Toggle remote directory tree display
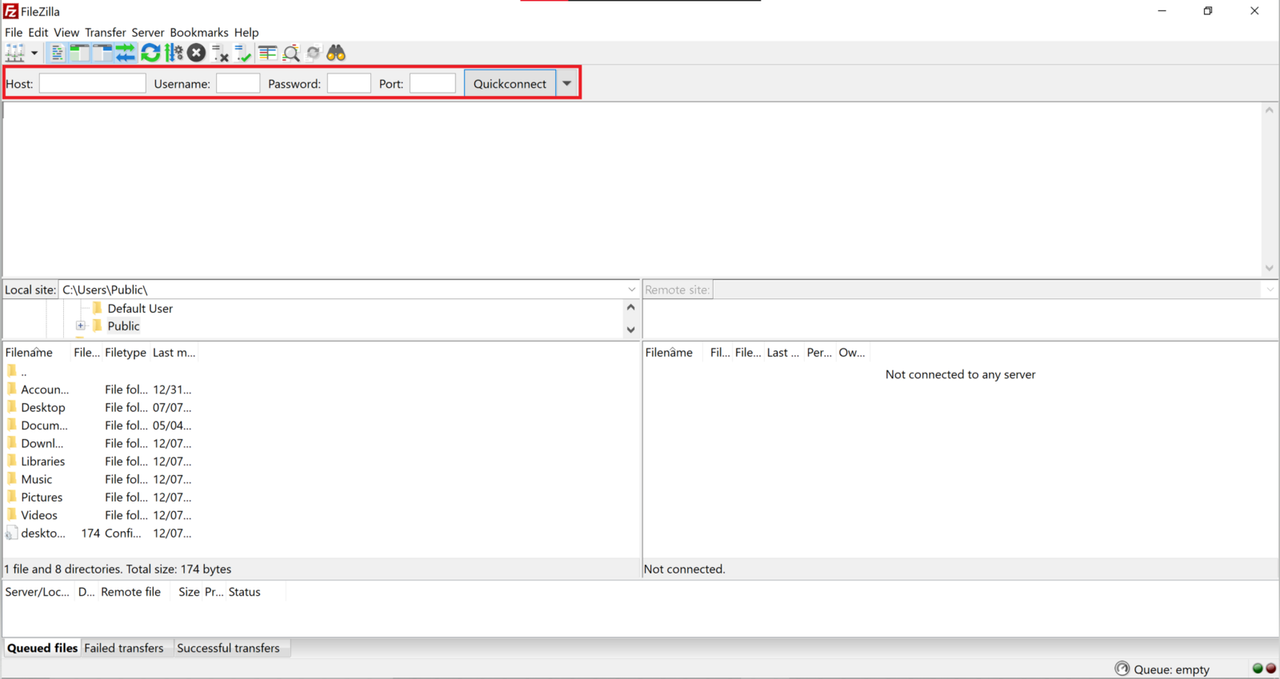This screenshot has height=679, width=1280. pos(103,53)
